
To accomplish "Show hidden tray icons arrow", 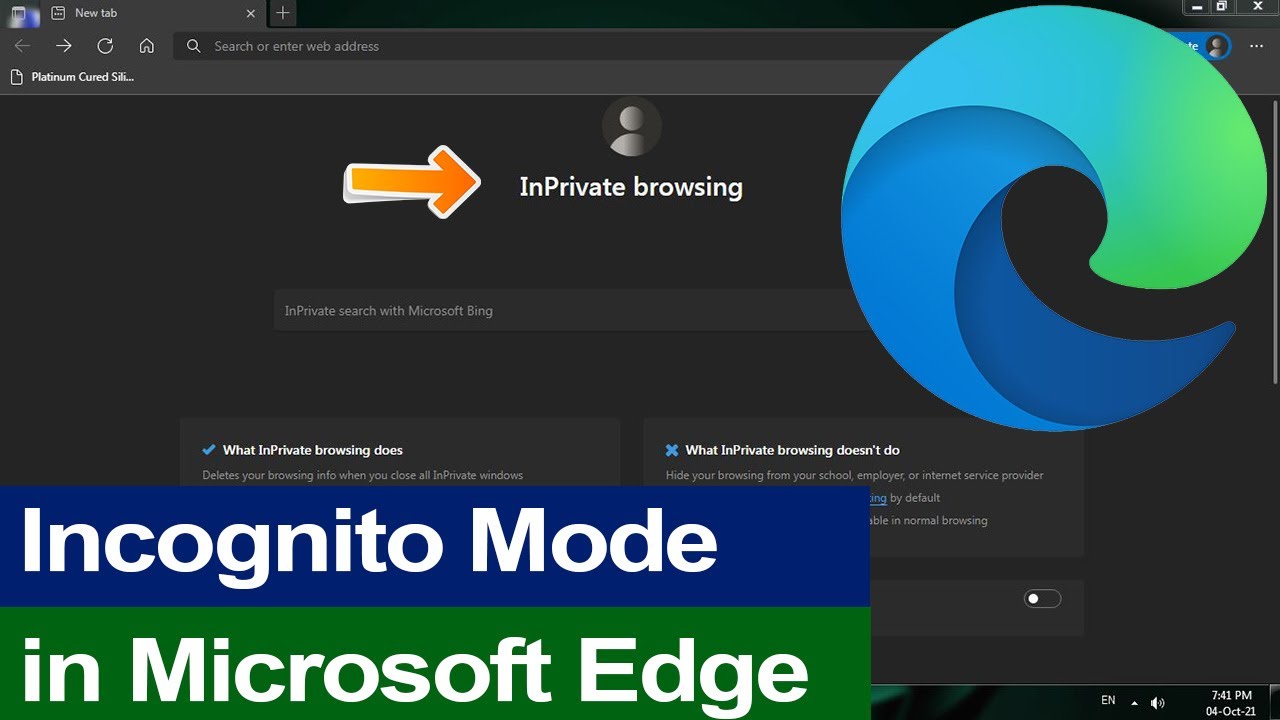I will [x=1134, y=701].
